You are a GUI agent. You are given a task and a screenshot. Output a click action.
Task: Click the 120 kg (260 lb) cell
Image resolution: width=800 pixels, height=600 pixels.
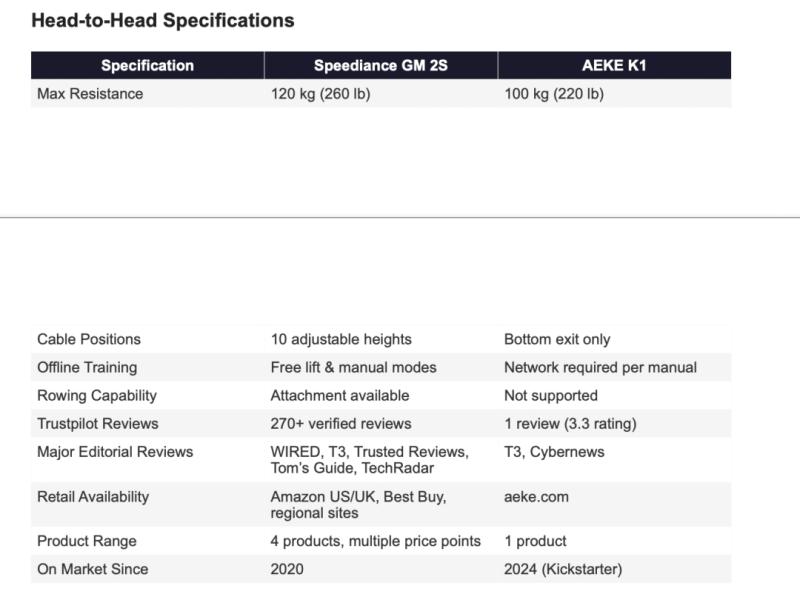point(321,94)
